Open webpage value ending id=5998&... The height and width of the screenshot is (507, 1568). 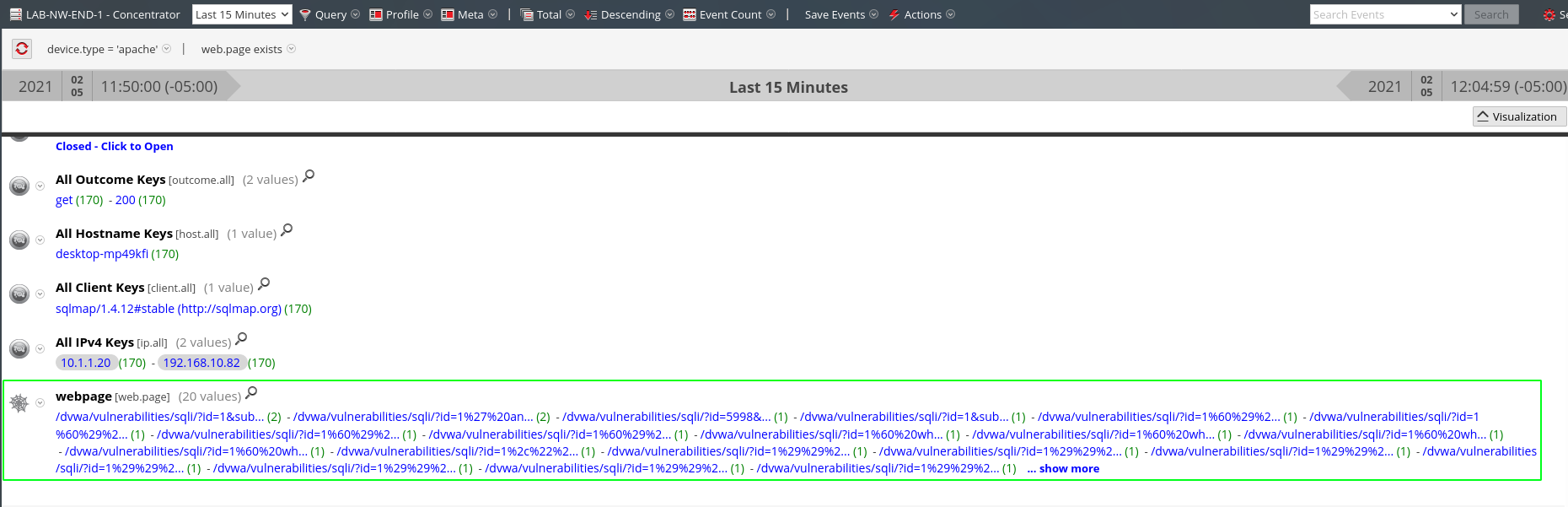[x=667, y=417]
